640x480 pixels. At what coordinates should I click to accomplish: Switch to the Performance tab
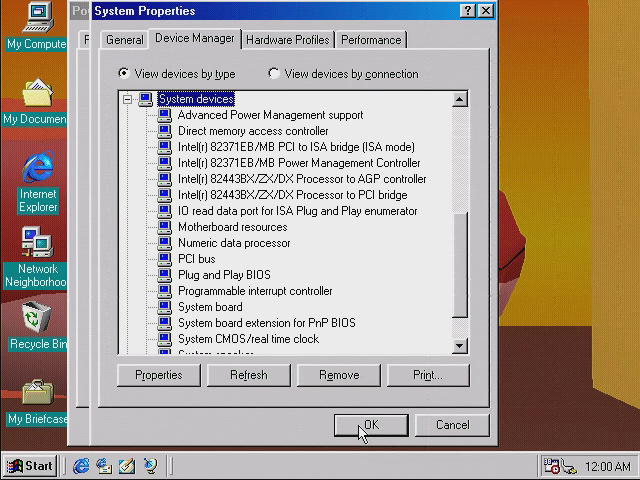point(371,40)
